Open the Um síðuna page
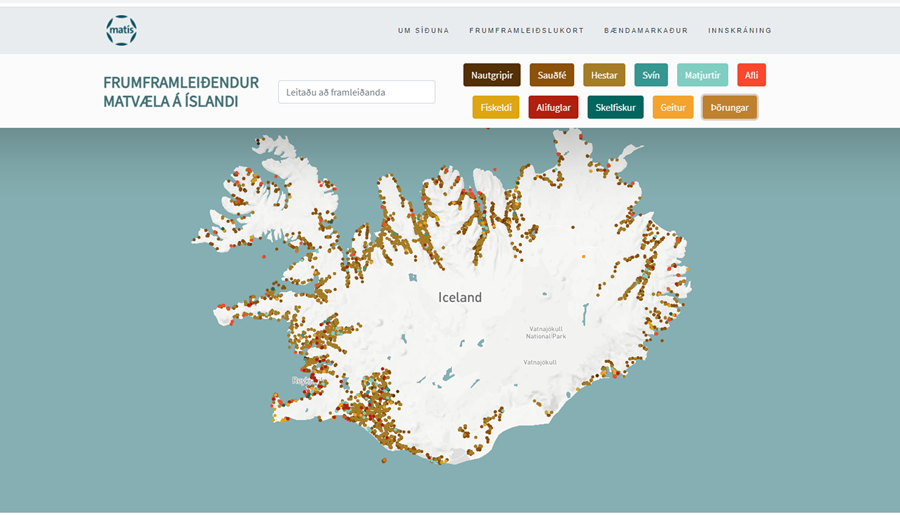This screenshot has width=900, height=515. [423, 31]
